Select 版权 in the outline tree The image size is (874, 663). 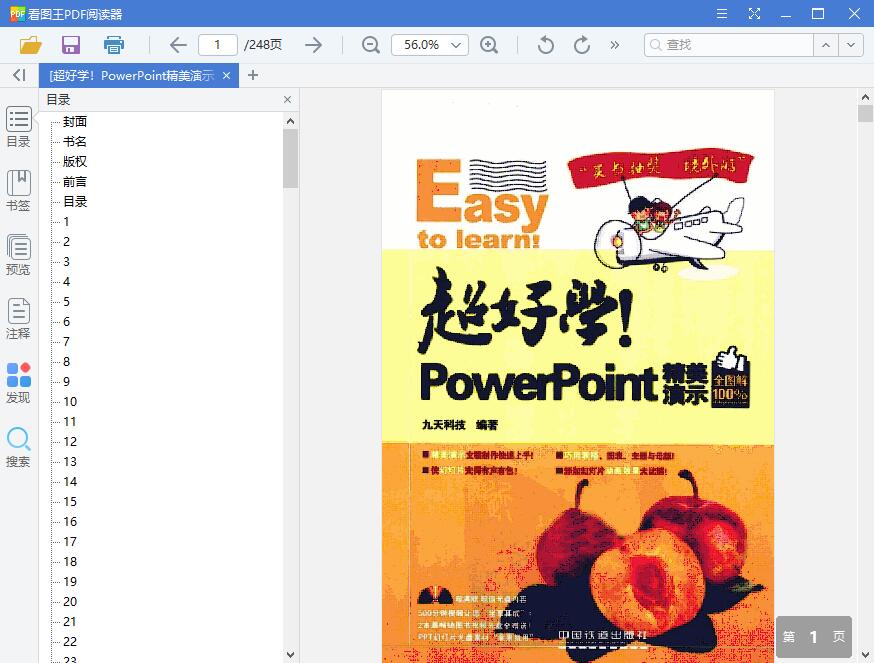click(75, 162)
